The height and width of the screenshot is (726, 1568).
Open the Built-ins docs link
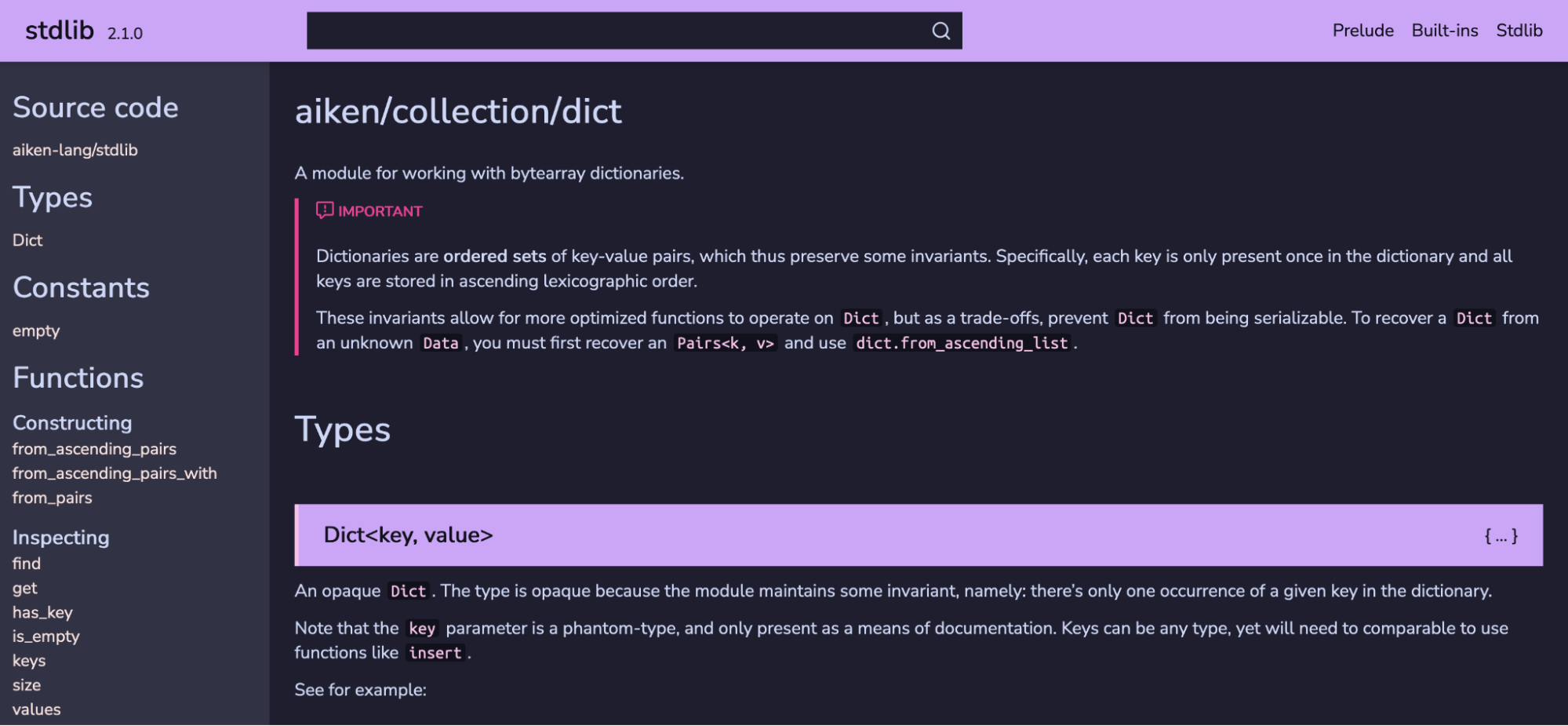point(1444,31)
